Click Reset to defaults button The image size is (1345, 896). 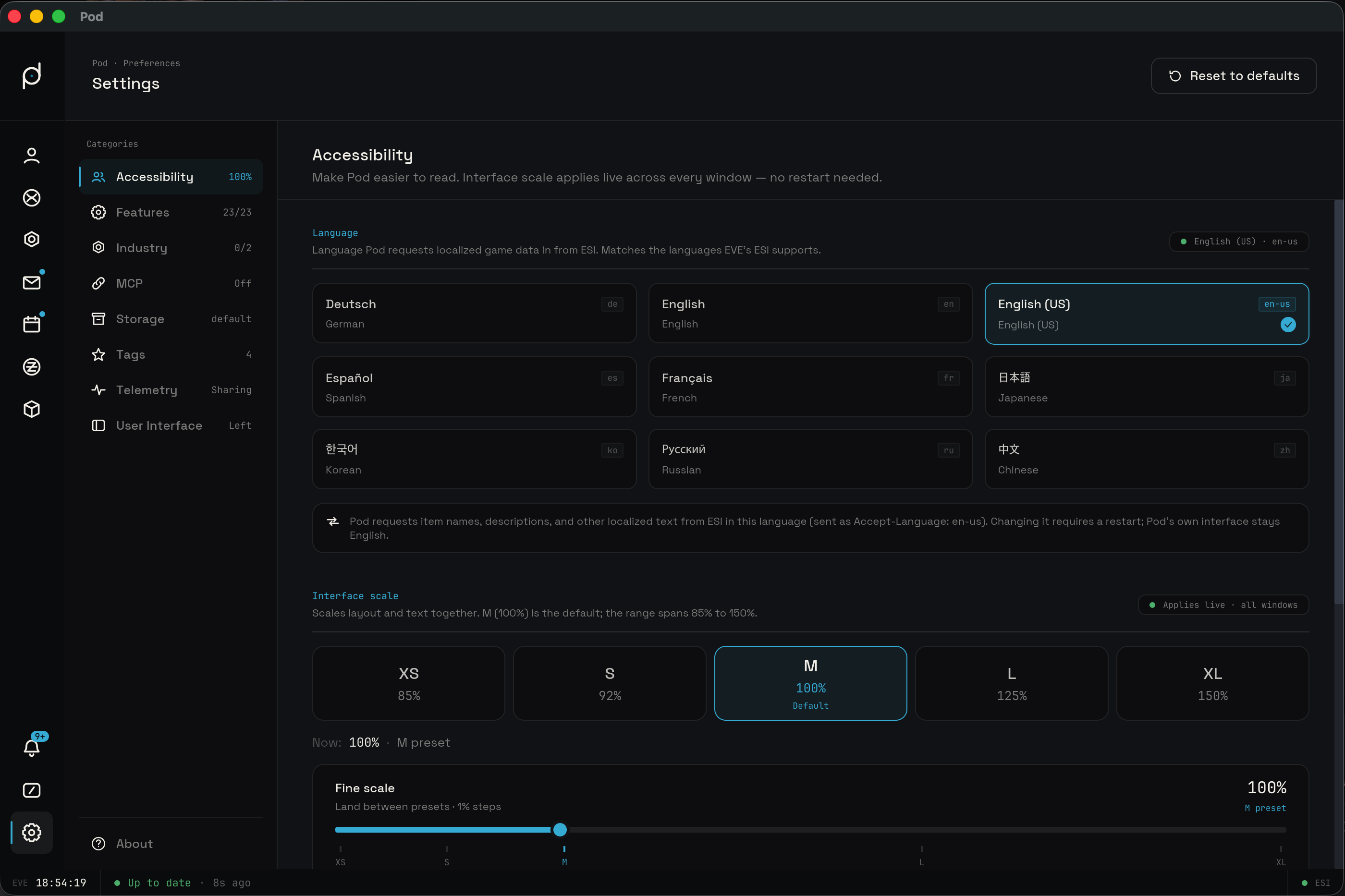pyautogui.click(x=1234, y=76)
